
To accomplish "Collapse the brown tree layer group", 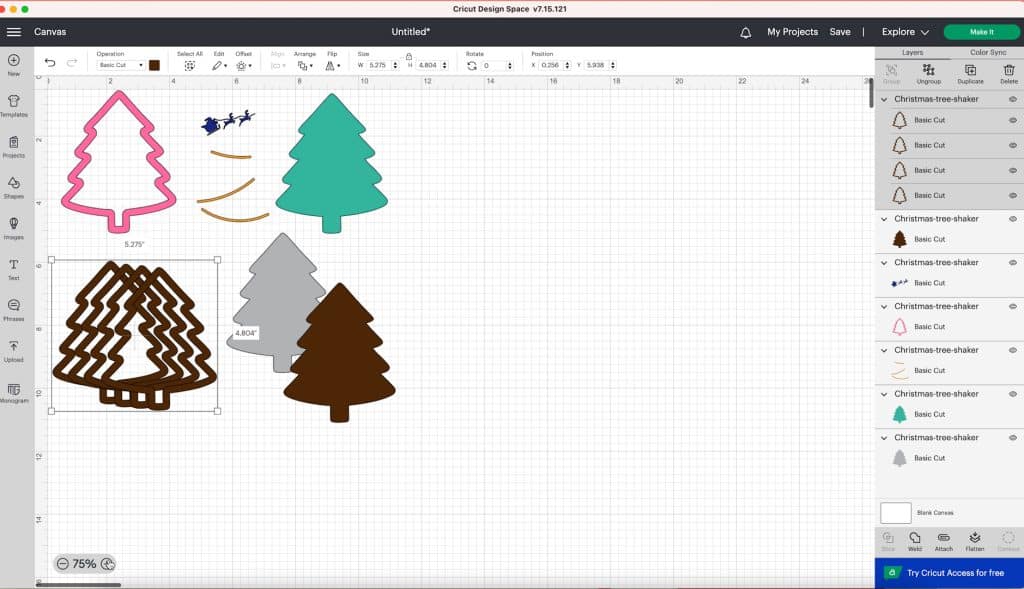I will coord(884,219).
